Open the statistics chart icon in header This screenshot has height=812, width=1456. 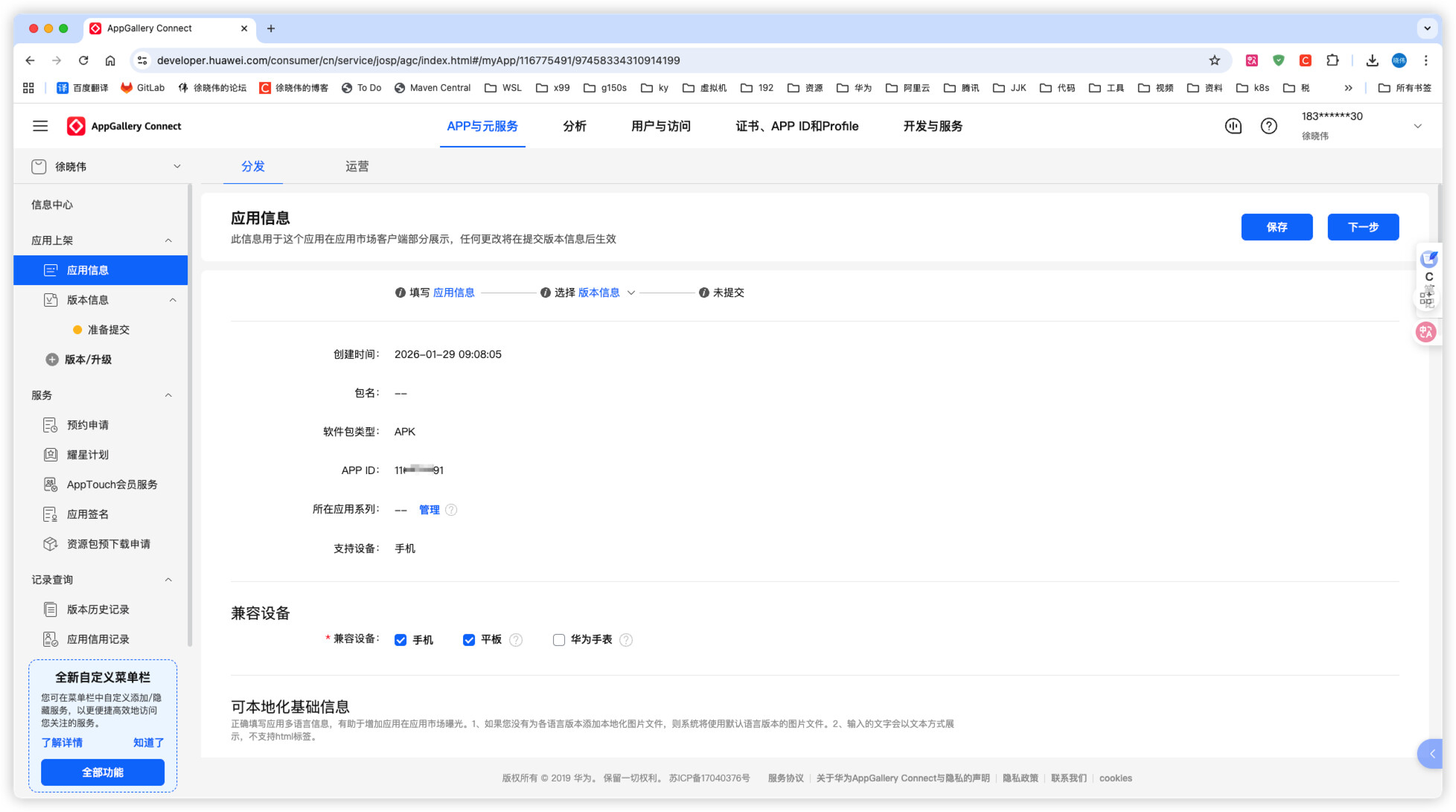[x=1233, y=126]
